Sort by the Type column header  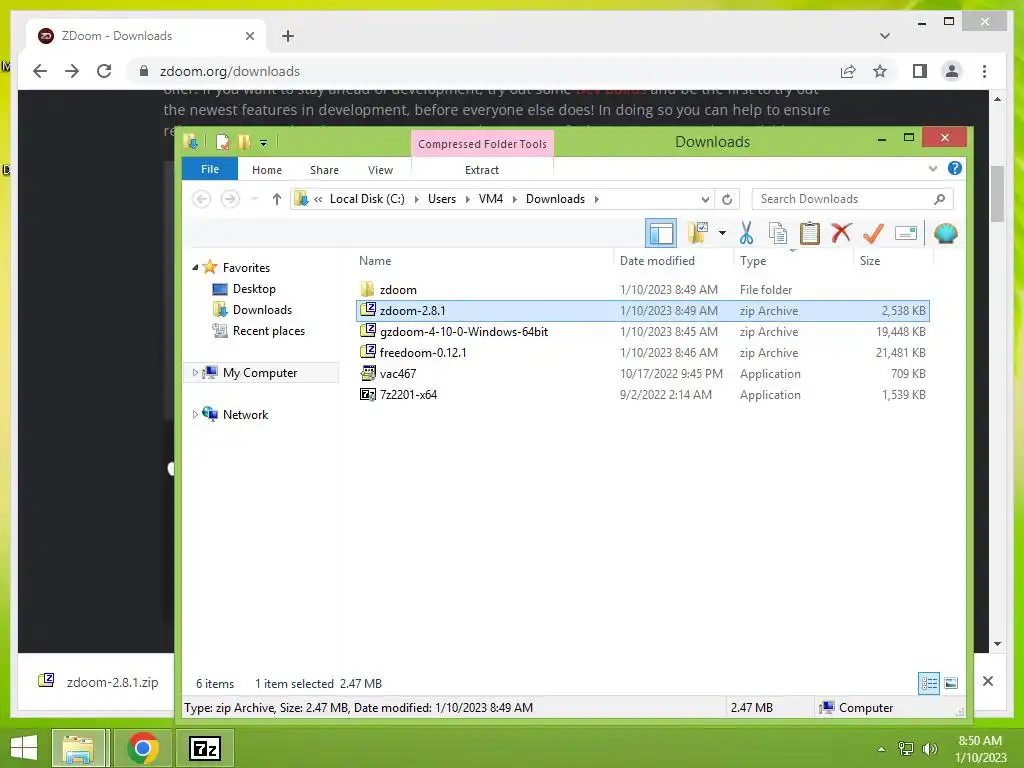coord(753,261)
